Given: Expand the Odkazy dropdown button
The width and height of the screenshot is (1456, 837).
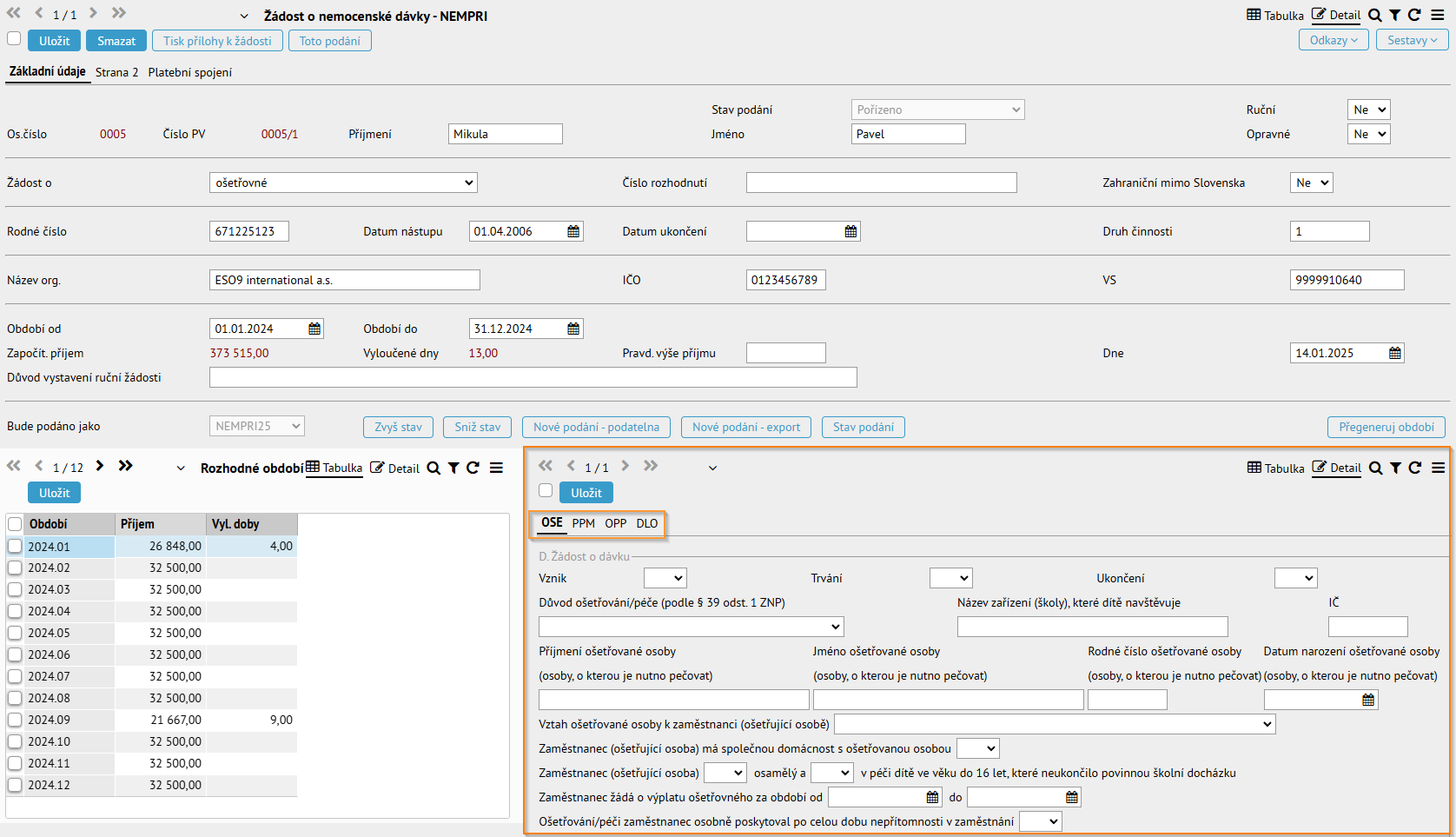Looking at the screenshot, I should (1334, 40).
